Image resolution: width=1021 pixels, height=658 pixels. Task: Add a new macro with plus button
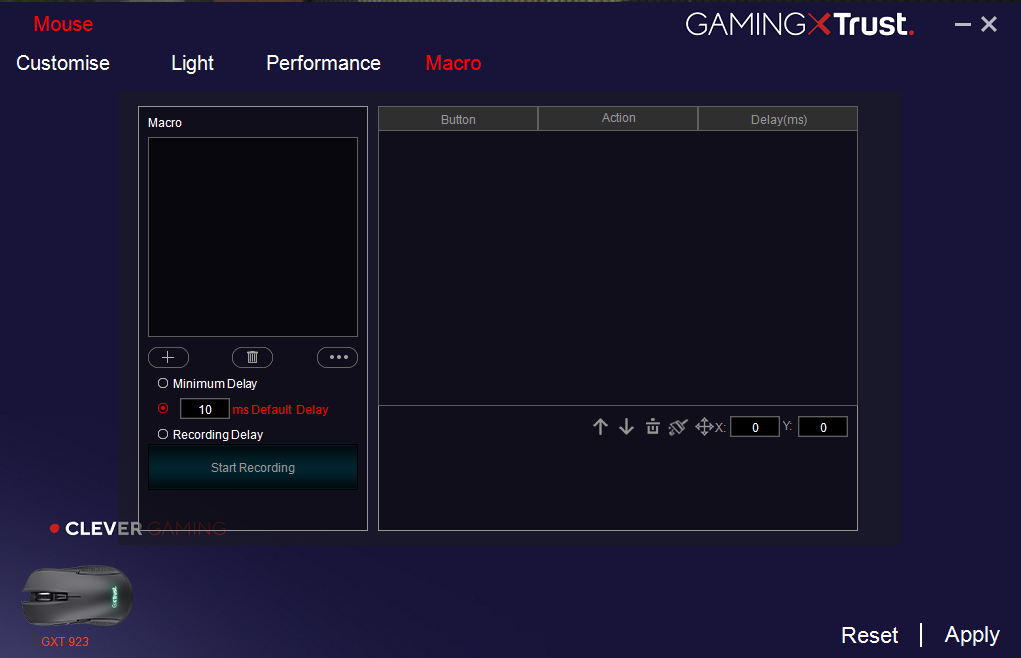[x=168, y=357]
